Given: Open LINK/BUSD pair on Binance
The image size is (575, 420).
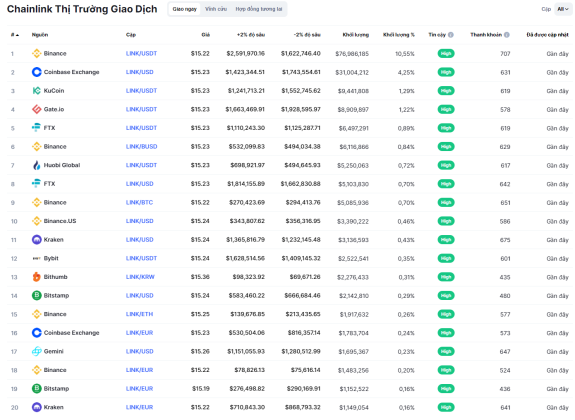Looking at the screenshot, I should (141, 146).
